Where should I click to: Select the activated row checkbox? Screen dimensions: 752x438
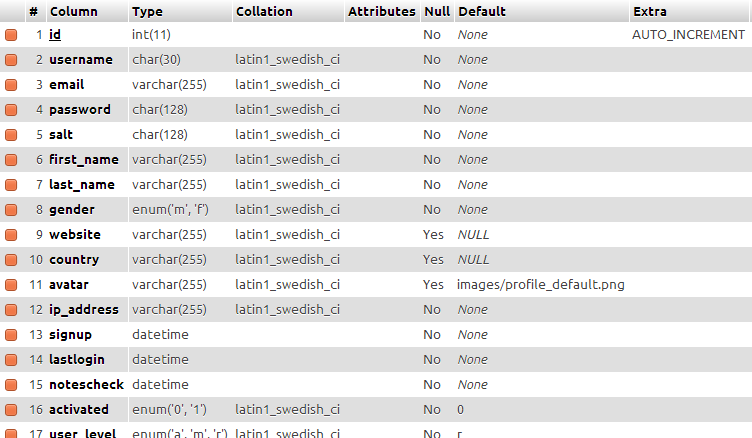coord(11,410)
